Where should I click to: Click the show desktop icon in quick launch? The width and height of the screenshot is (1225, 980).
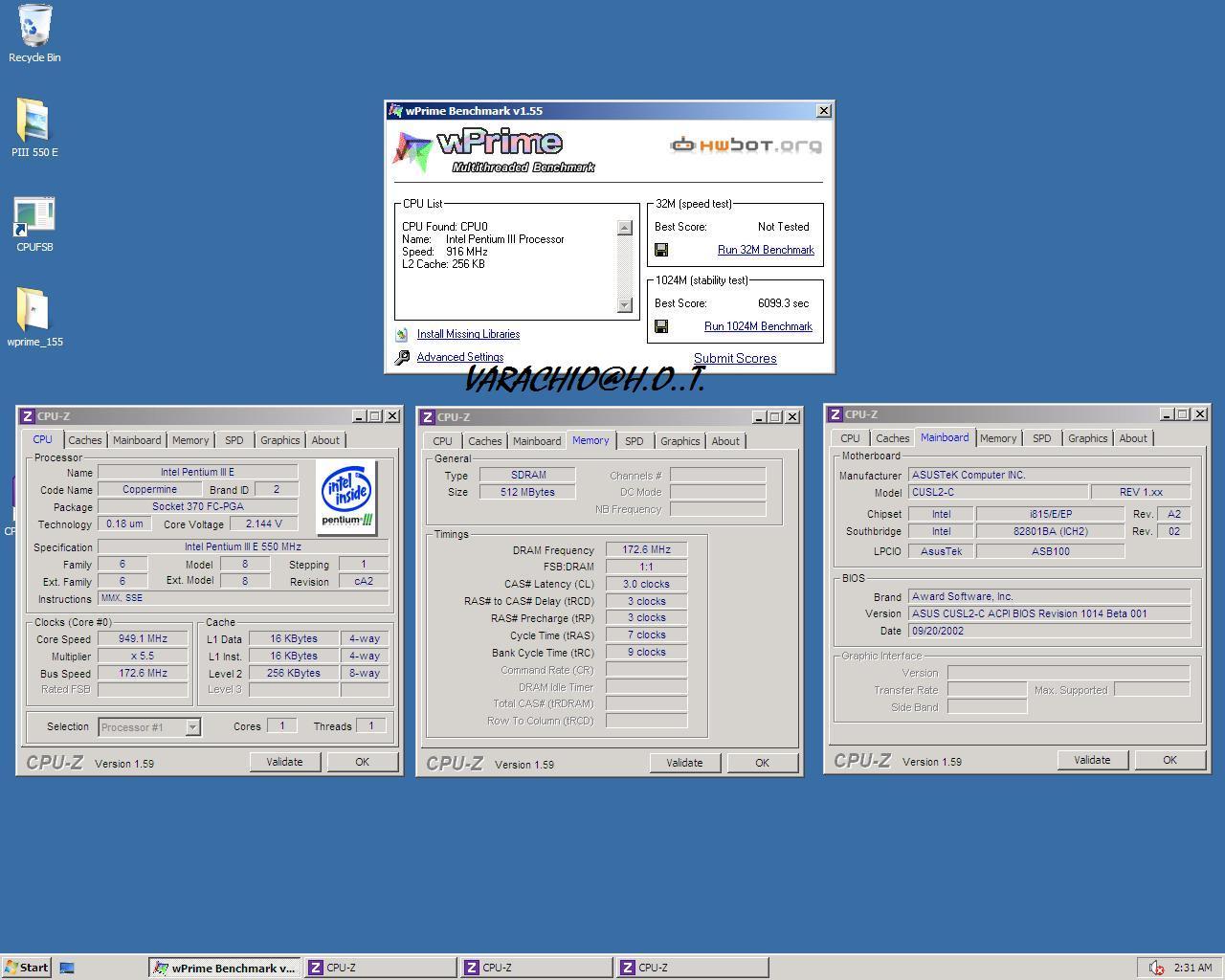pos(67,968)
